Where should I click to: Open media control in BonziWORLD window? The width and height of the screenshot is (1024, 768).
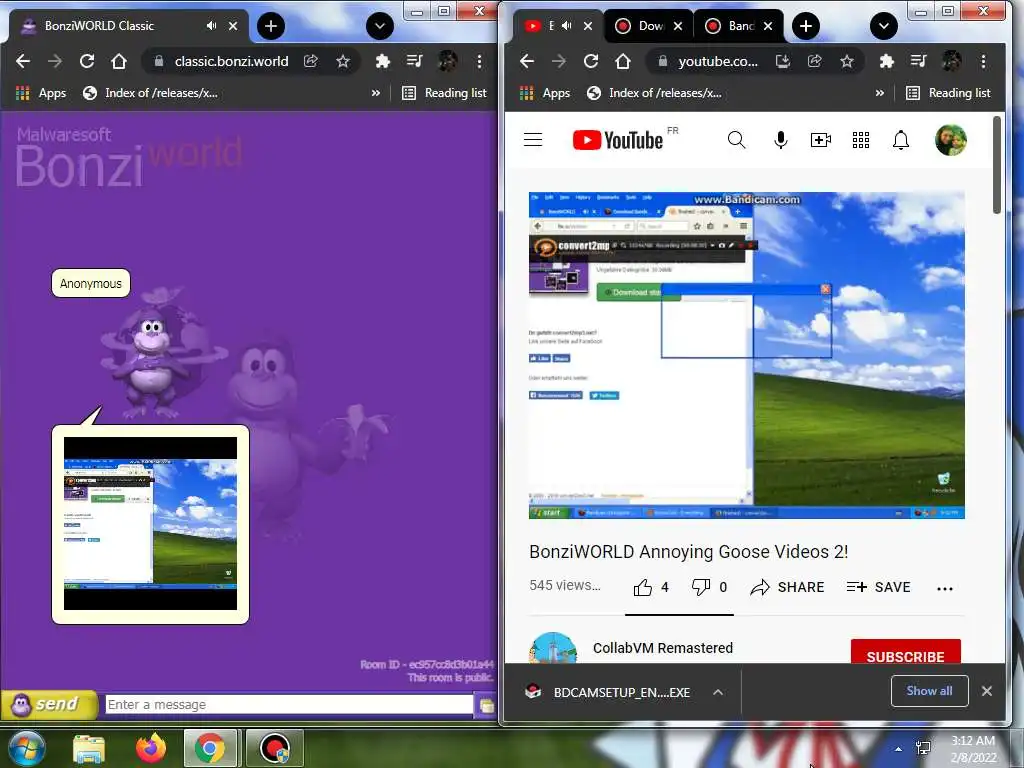pyautogui.click(x=415, y=61)
